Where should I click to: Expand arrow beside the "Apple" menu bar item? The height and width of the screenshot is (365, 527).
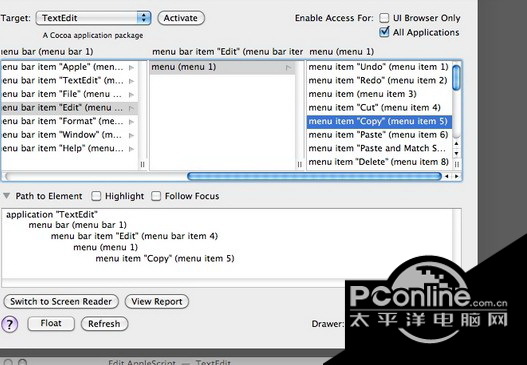tap(131, 68)
